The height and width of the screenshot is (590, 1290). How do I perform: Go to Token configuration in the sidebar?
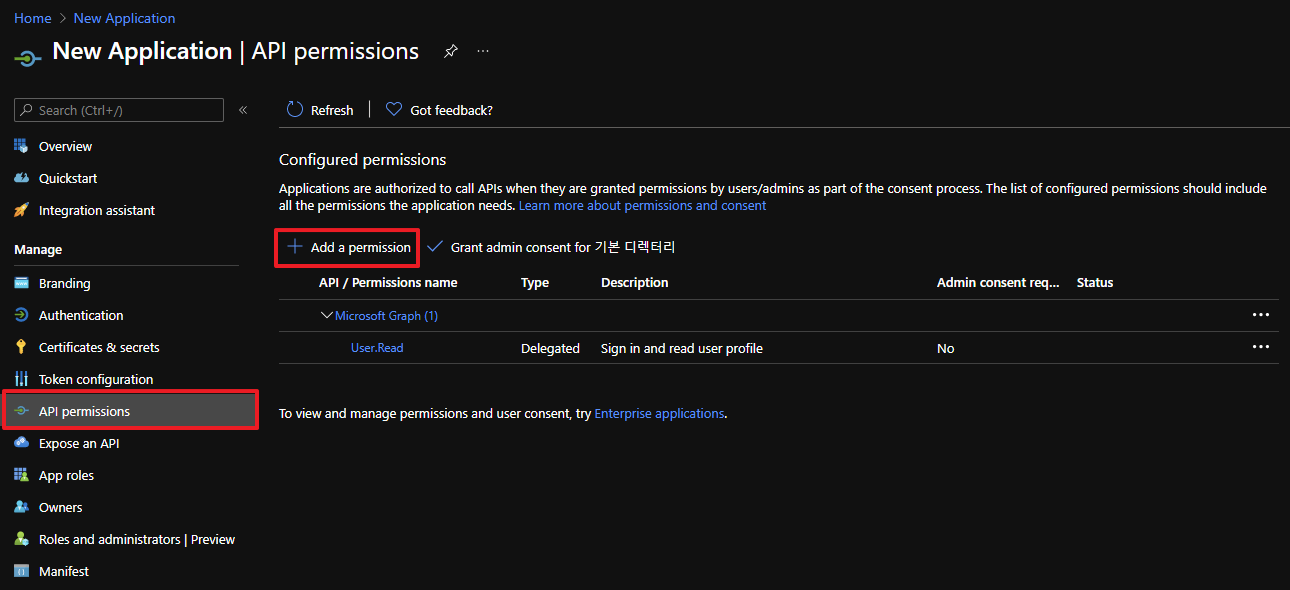pos(96,379)
